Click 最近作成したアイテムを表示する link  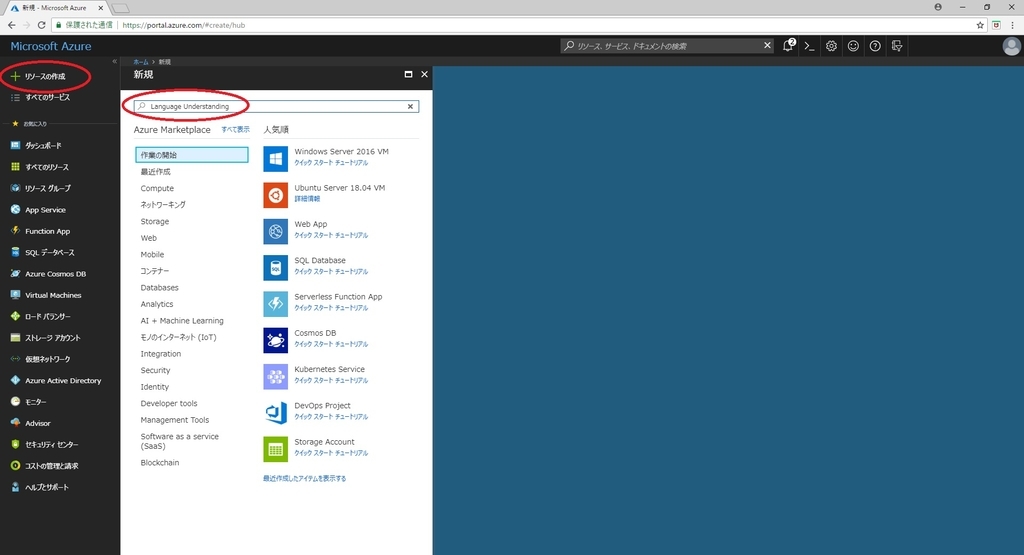pyautogui.click(x=304, y=479)
